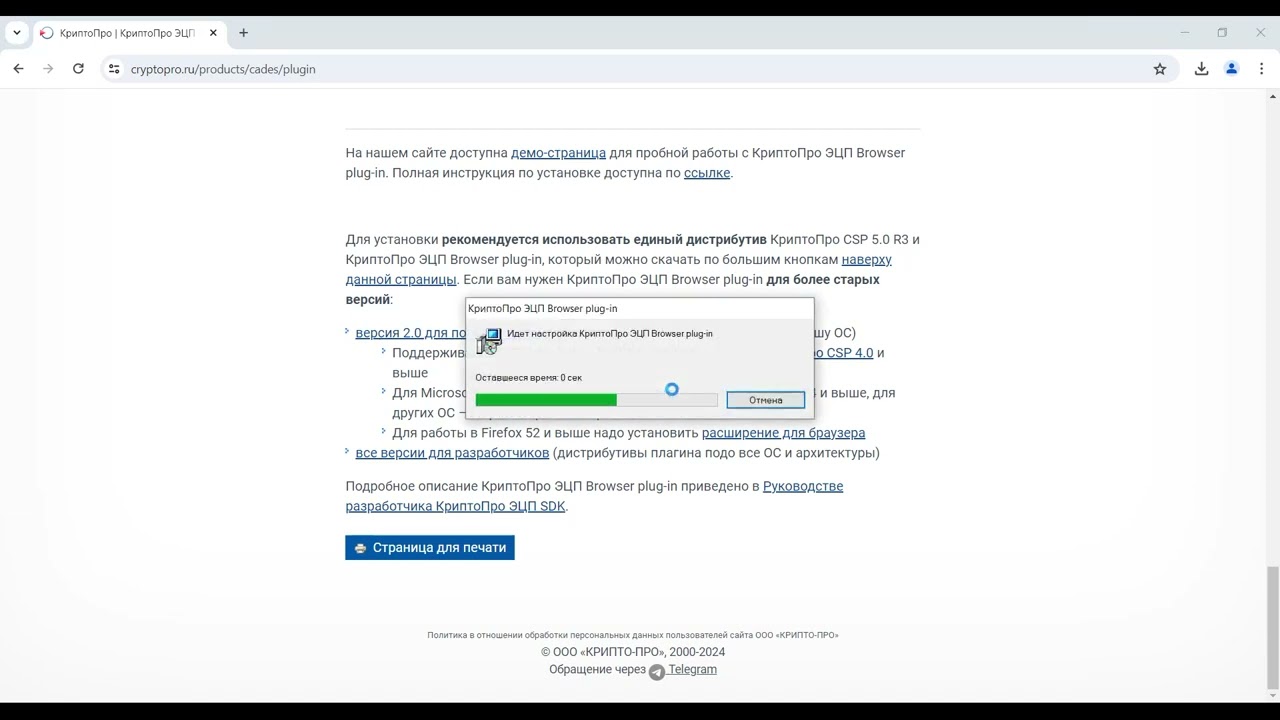Click the copyright ООО «КРИПТО-ПРО», 2000-2024 text
Screen dimensions: 1280x720
tap(633, 652)
